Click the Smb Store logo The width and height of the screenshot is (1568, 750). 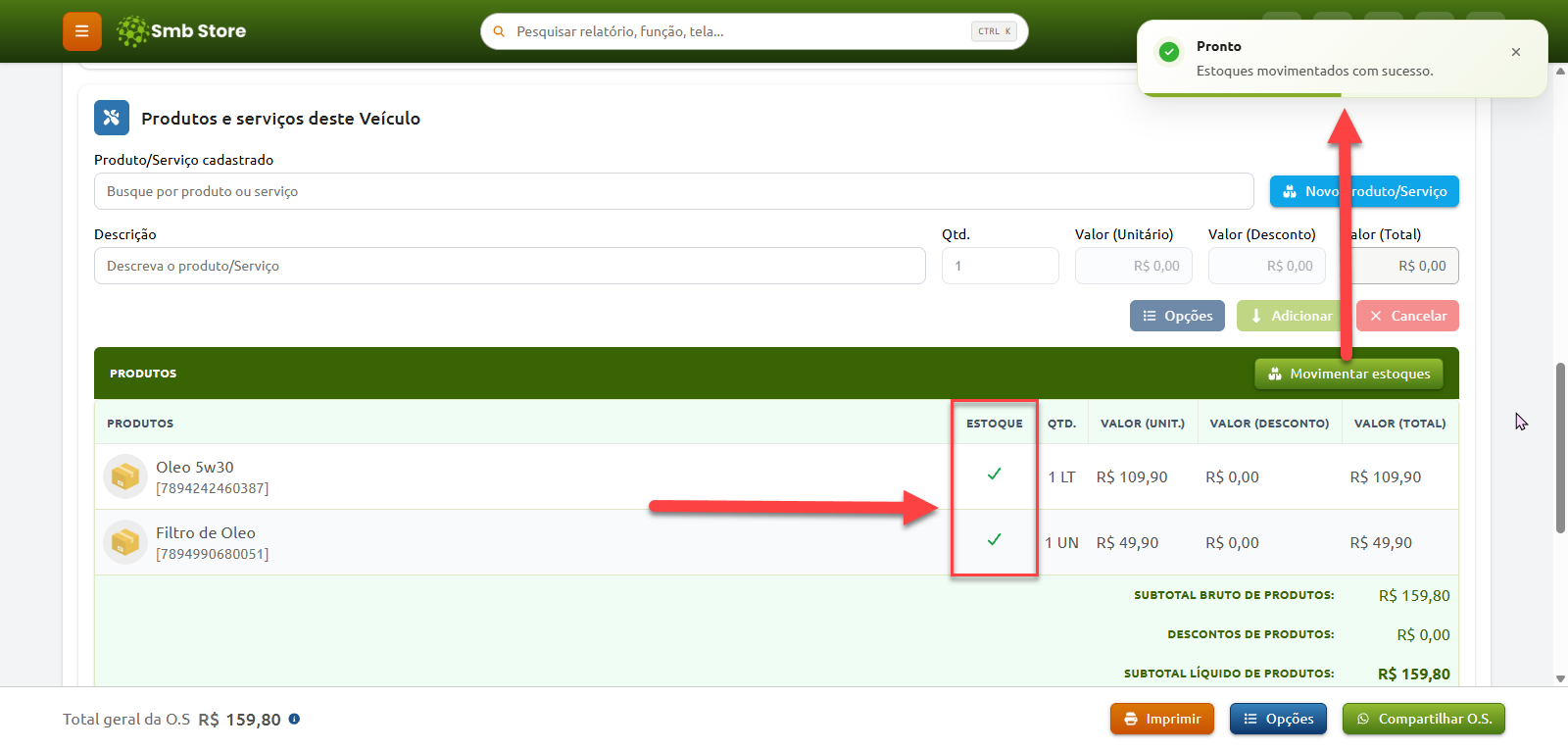point(181,31)
